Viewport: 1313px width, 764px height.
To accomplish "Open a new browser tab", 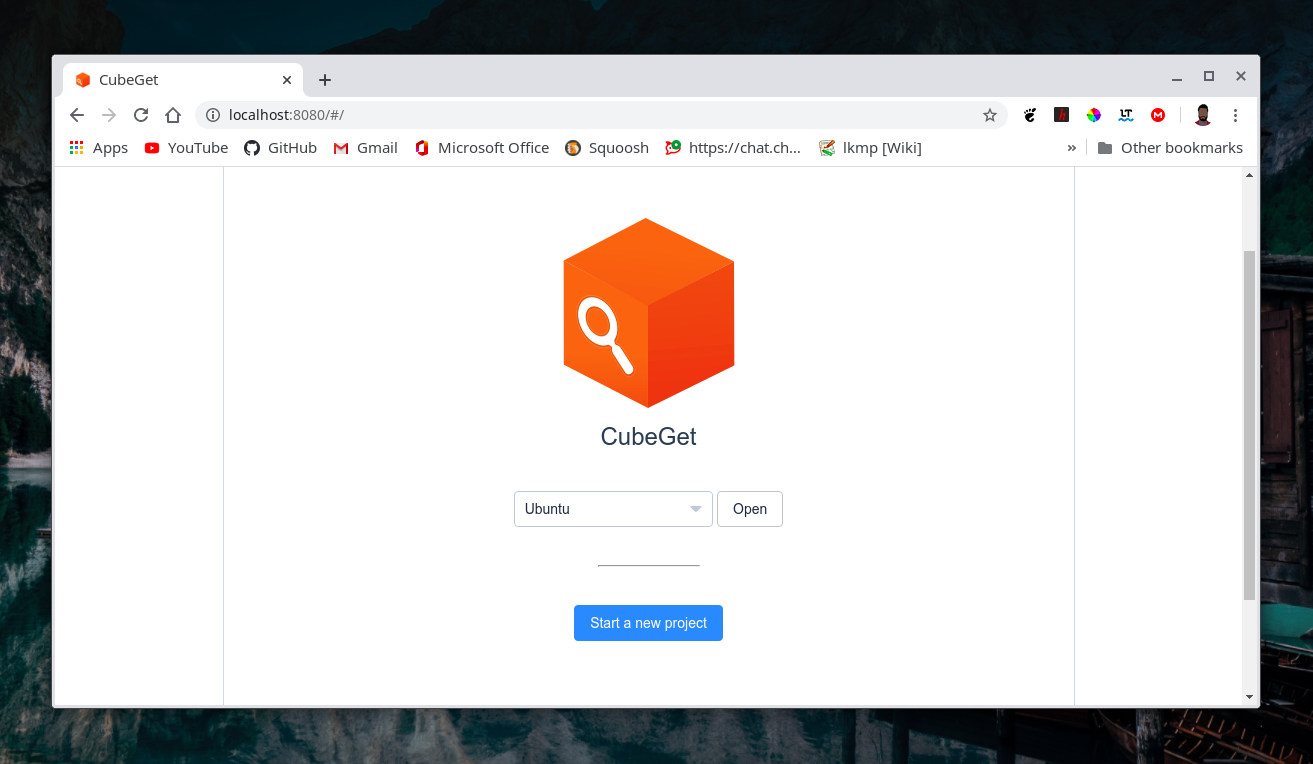I will pyautogui.click(x=325, y=80).
